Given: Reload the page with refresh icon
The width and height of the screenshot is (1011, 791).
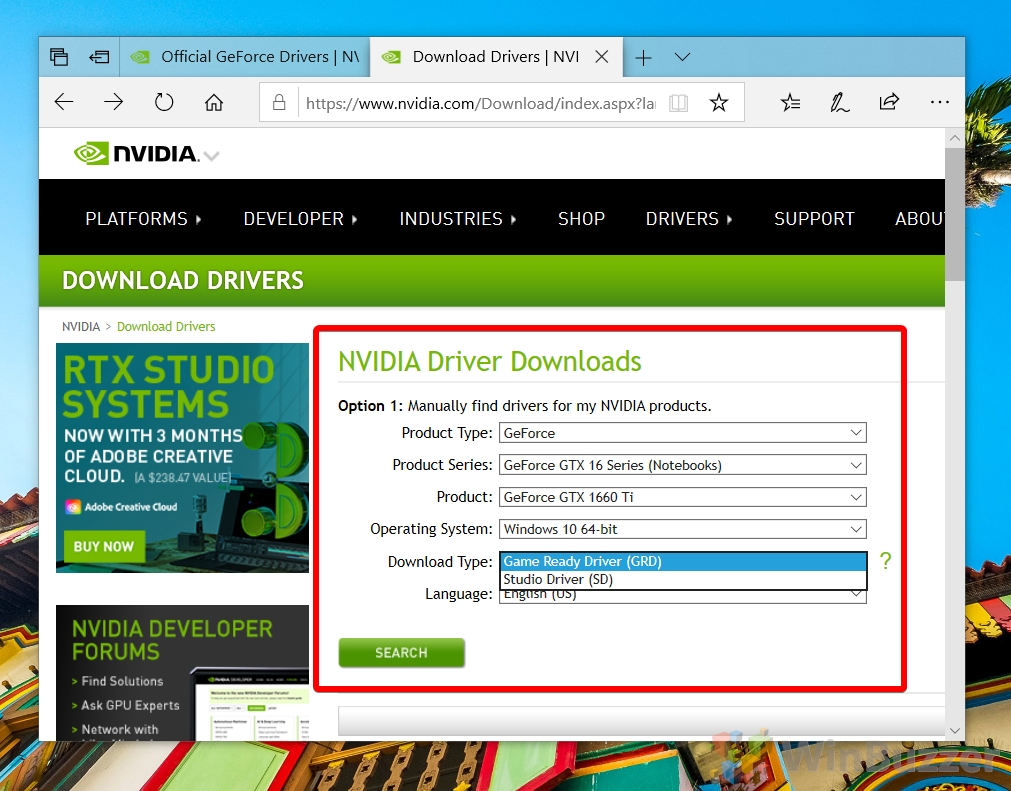Looking at the screenshot, I should pos(164,102).
